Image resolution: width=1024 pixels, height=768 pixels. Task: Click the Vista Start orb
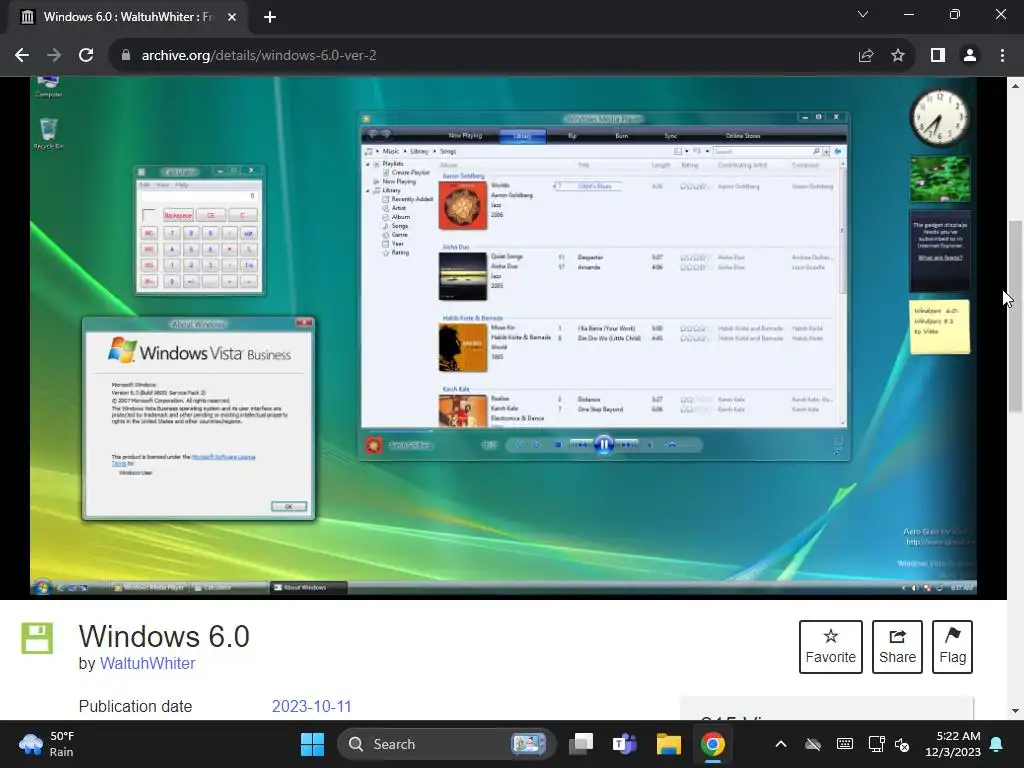(x=42, y=587)
